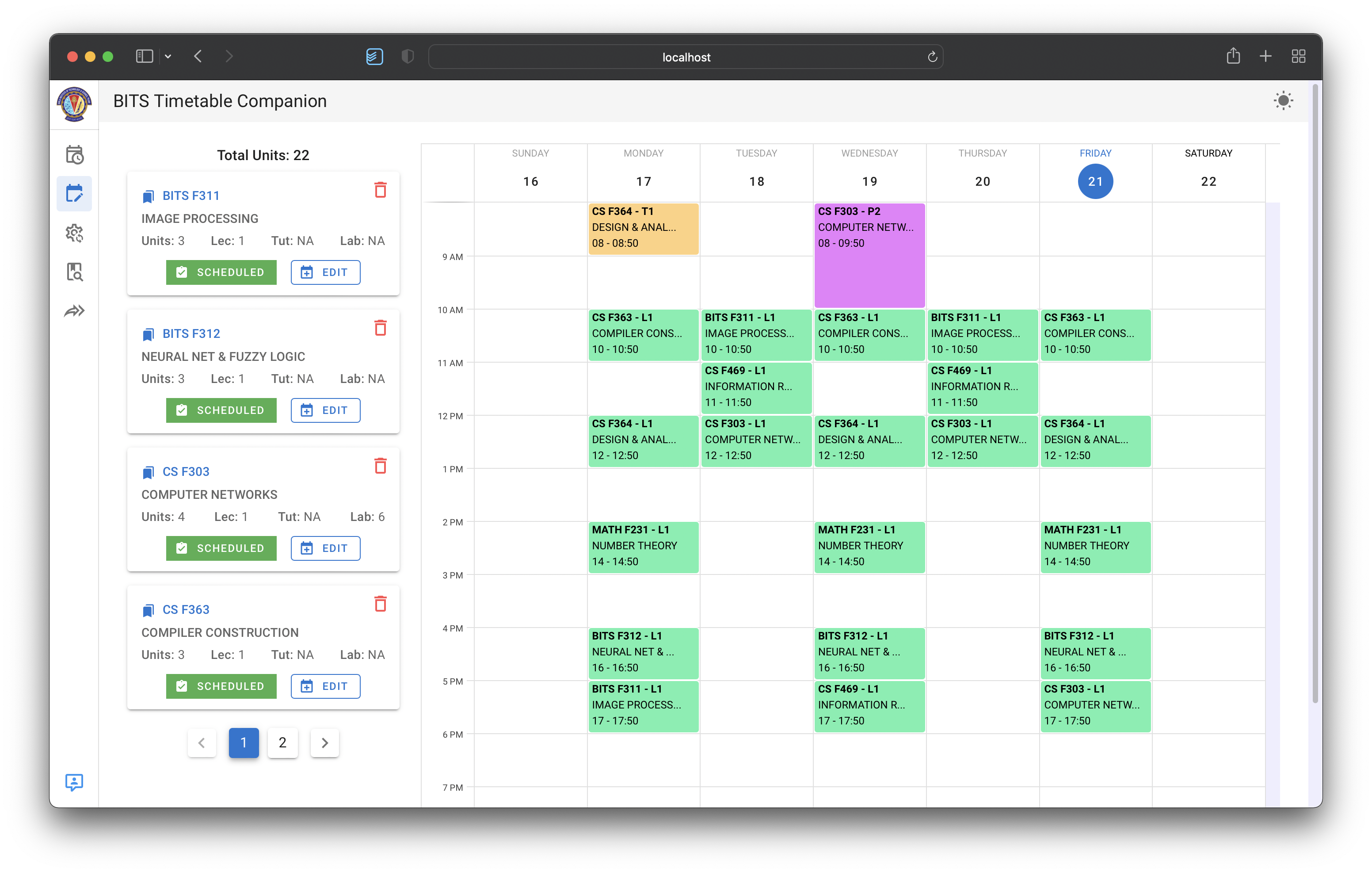Select the calendar edit icon in sidebar

75,194
